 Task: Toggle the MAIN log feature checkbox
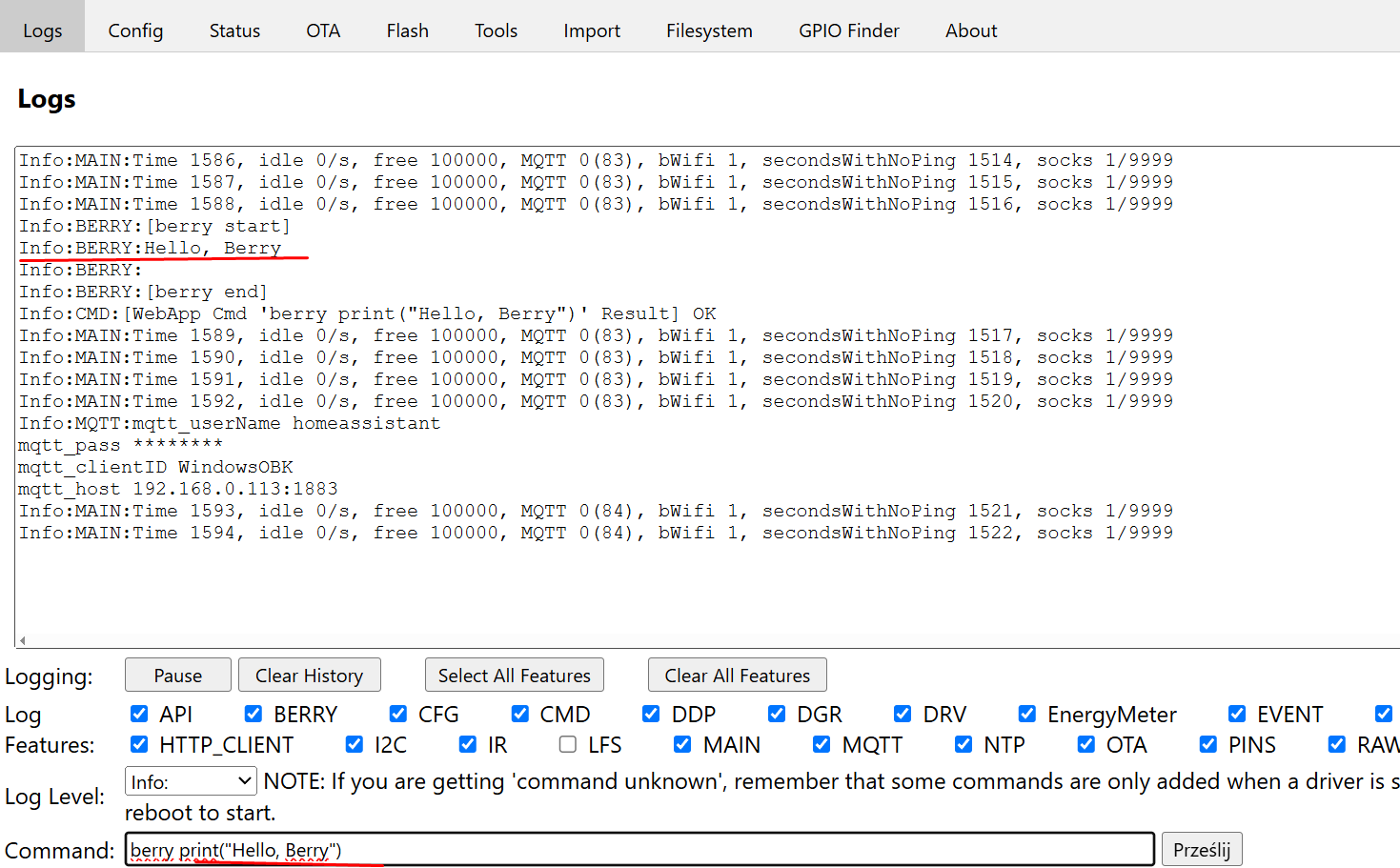682,744
